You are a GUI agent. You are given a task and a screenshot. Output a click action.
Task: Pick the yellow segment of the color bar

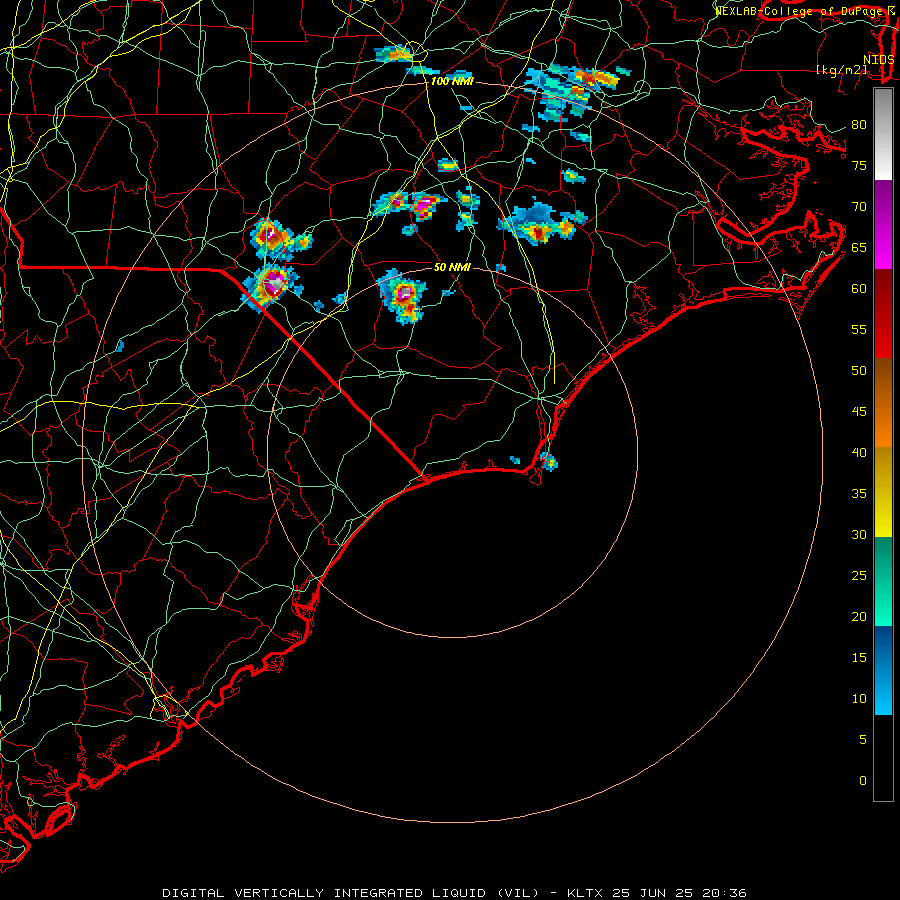pyautogui.click(x=883, y=492)
